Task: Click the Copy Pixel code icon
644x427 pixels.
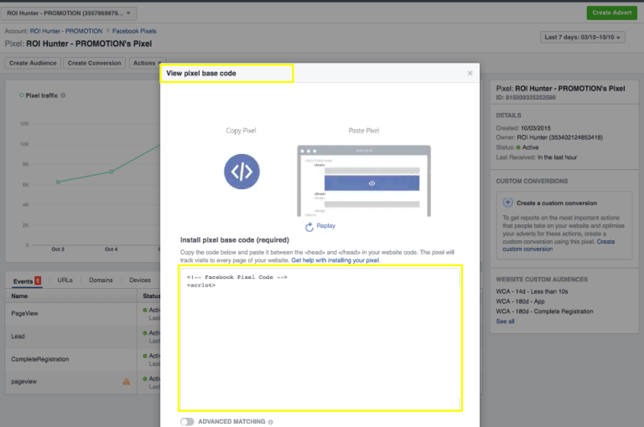Action: [x=242, y=172]
